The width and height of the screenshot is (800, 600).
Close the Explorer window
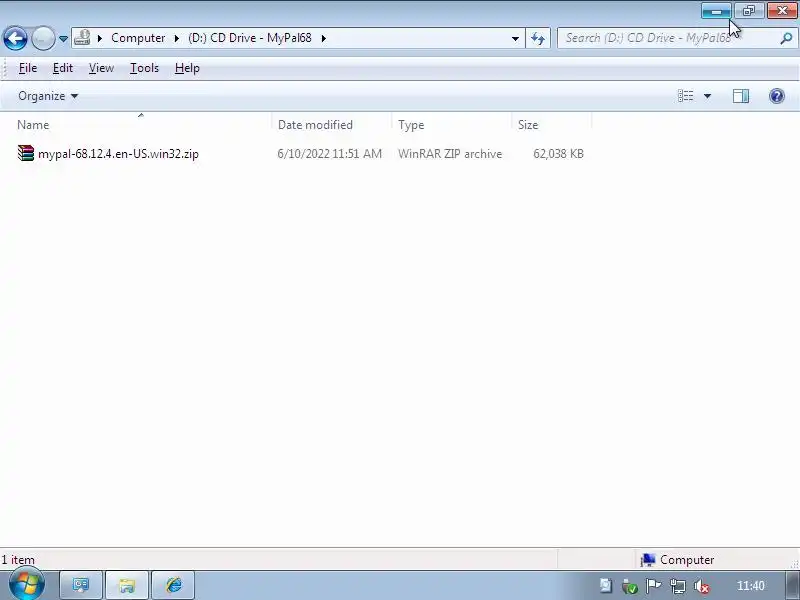click(x=782, y=10)
